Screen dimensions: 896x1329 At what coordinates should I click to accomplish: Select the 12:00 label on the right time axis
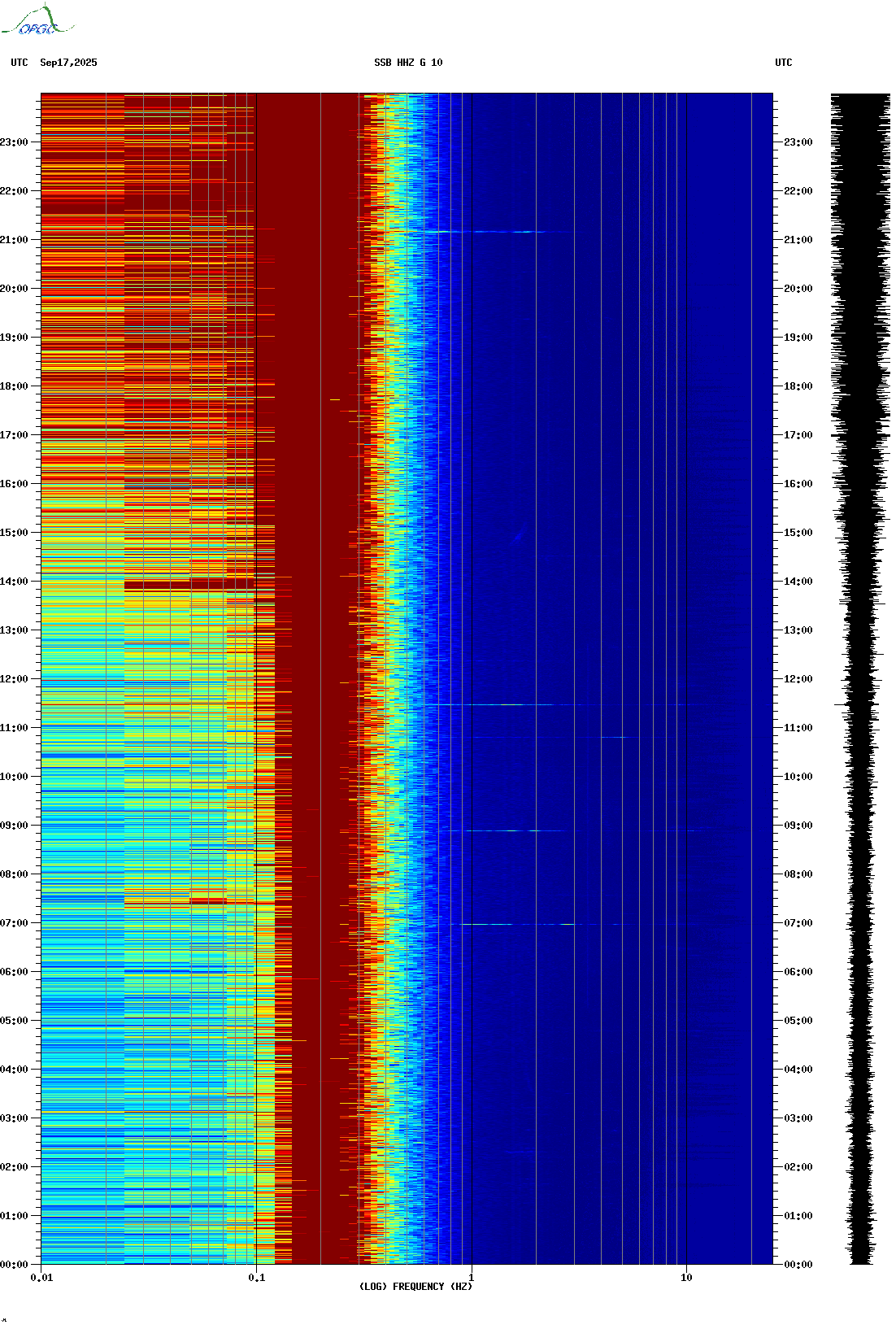pyautogui.click(x=798, y=679)
